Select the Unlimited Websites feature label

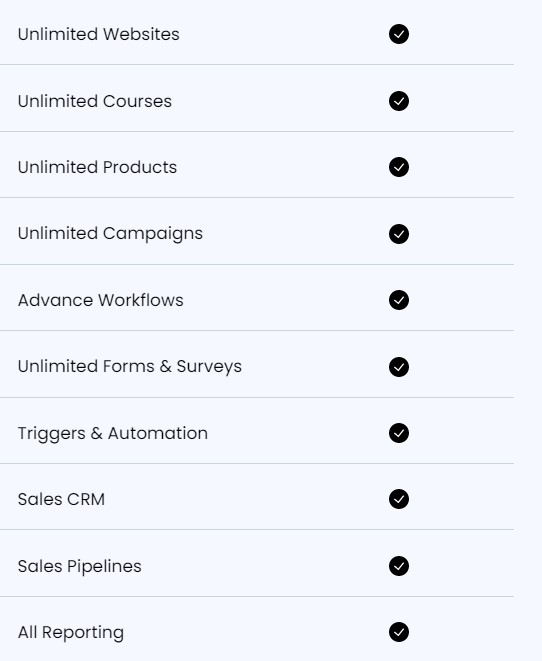[x=99, y=34]
